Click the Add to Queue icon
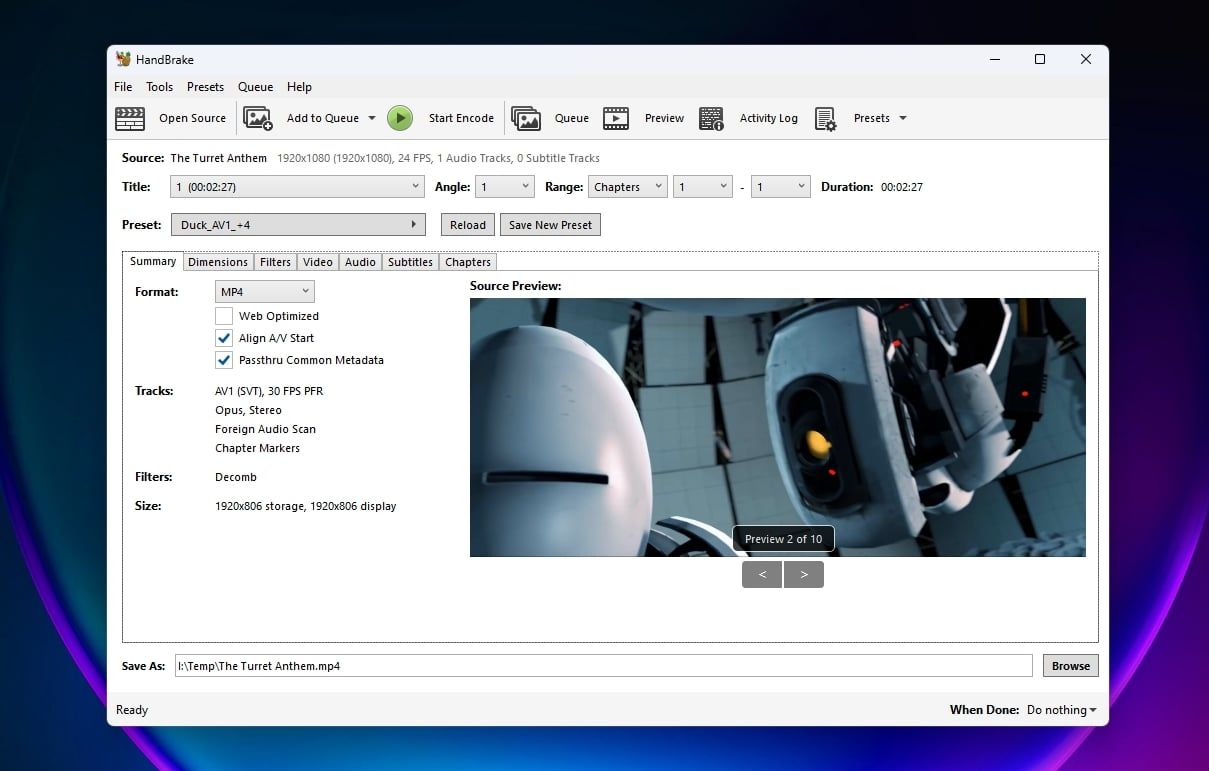The image size is (1209, 771). [258, 118]
